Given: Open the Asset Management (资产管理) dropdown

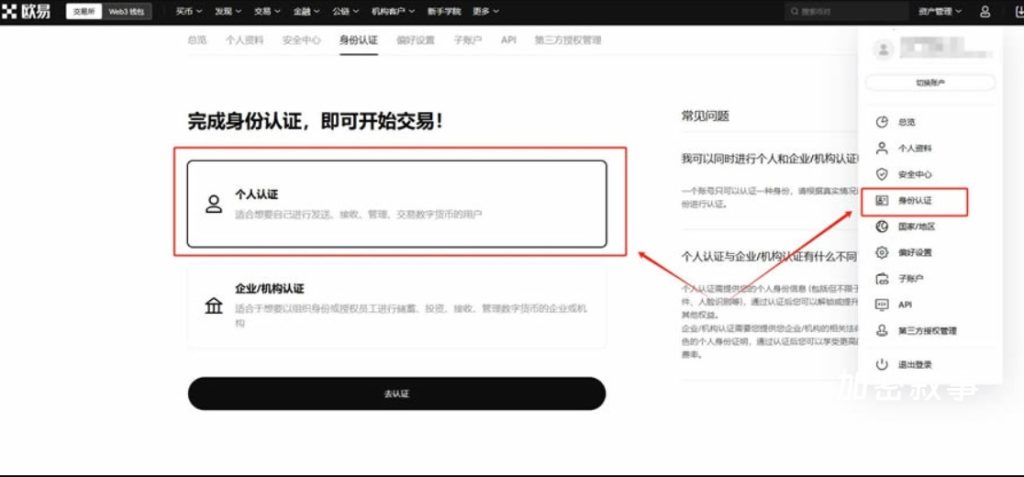Looking at the screenshot, I should [939, 12].
